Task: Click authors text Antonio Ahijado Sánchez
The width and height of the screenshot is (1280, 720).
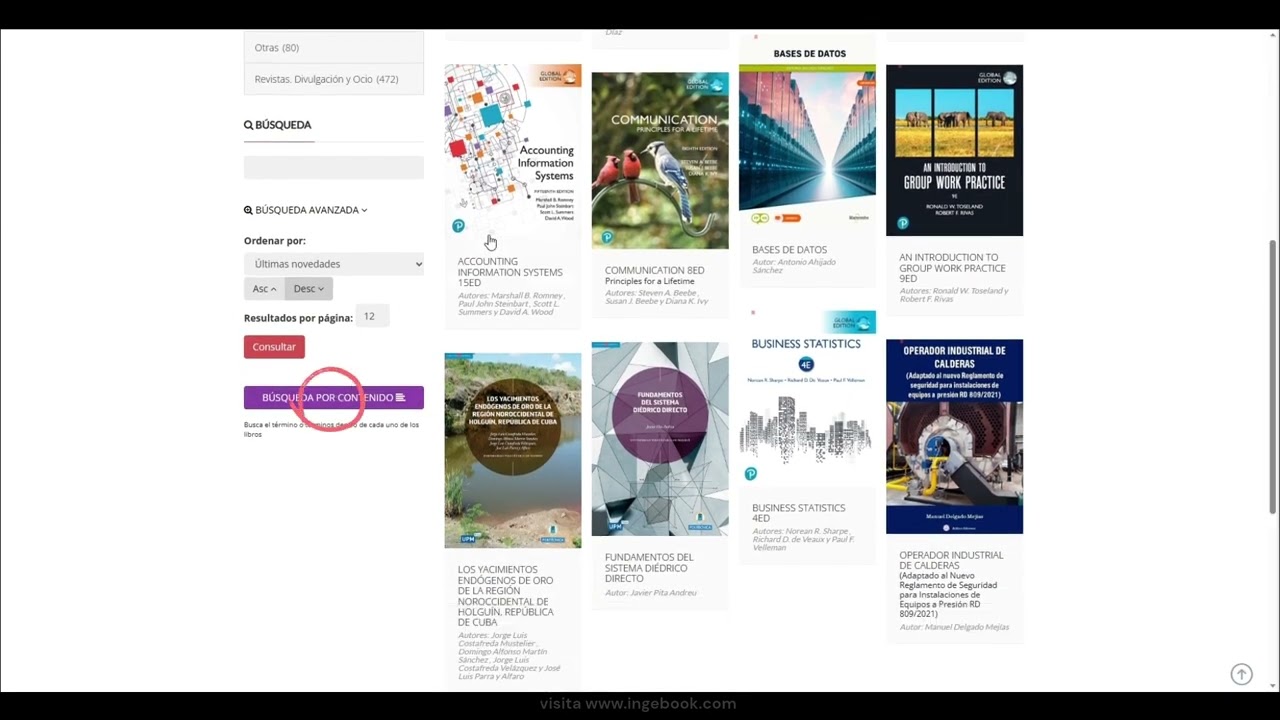Action: (x=793, y=267)
